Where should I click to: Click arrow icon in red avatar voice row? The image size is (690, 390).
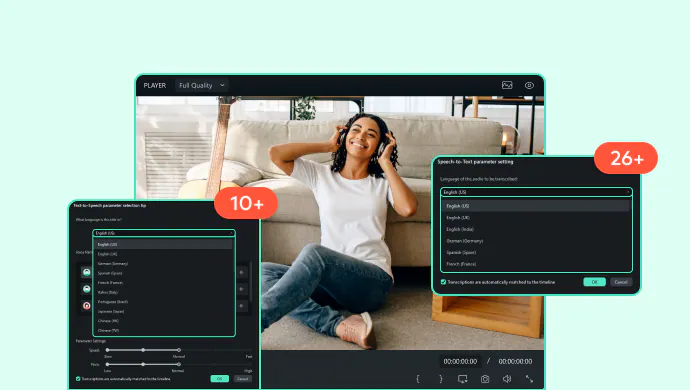(x=242, y=305)
